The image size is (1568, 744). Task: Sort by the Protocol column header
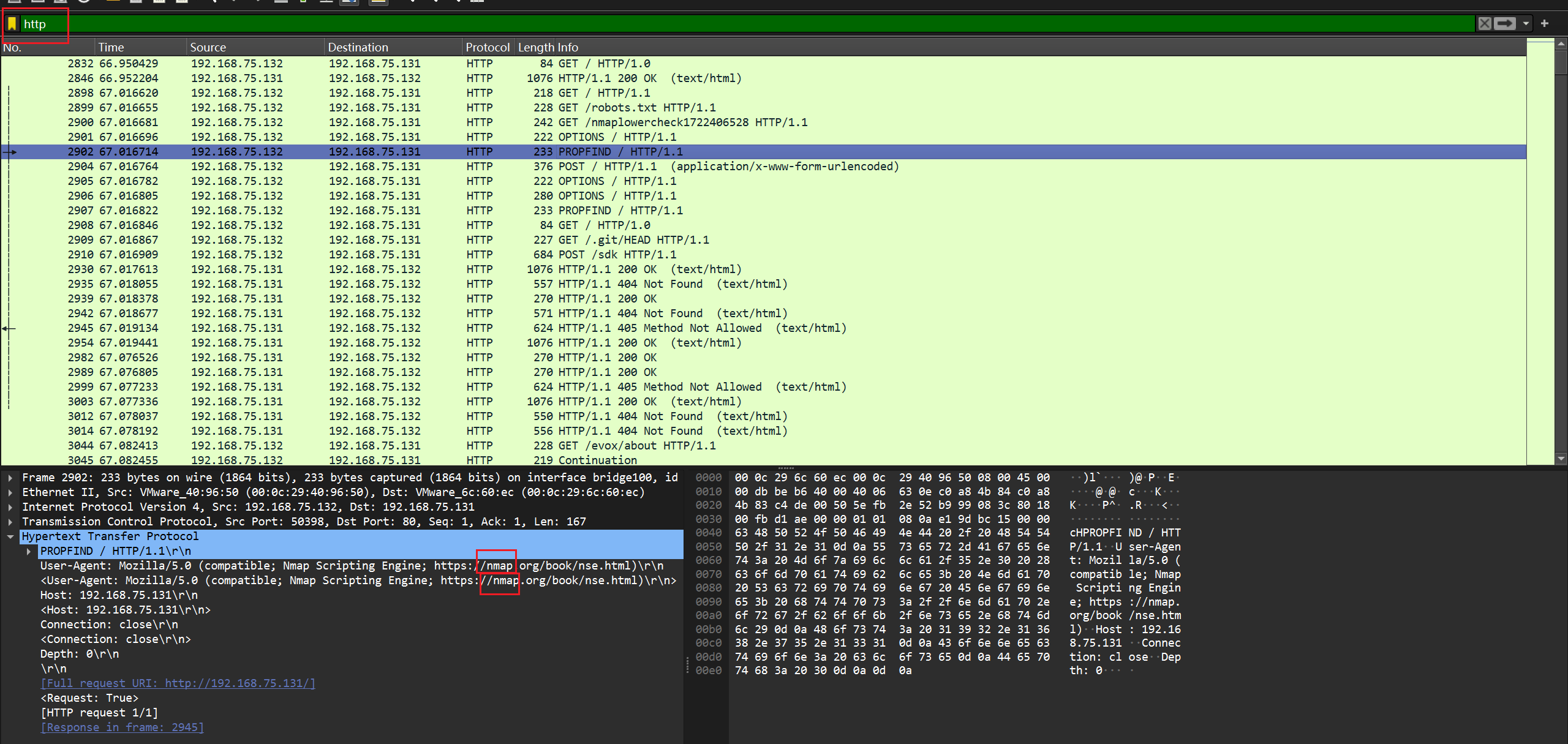click(x=487, y=47)
